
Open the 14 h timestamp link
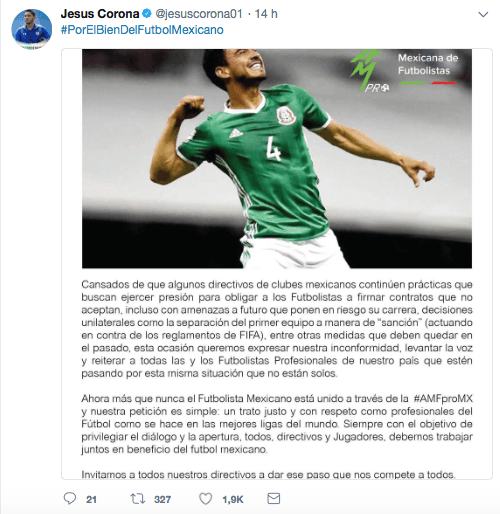pyautogui.click(x=266, y=14)
